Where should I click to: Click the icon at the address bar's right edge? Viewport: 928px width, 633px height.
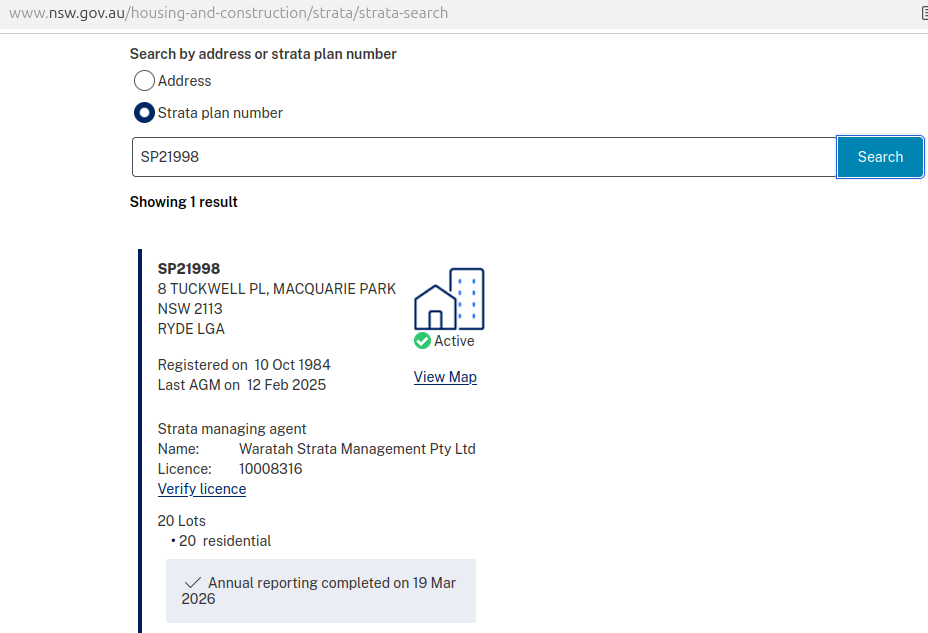pyautogui.click(x=924, y=13)
